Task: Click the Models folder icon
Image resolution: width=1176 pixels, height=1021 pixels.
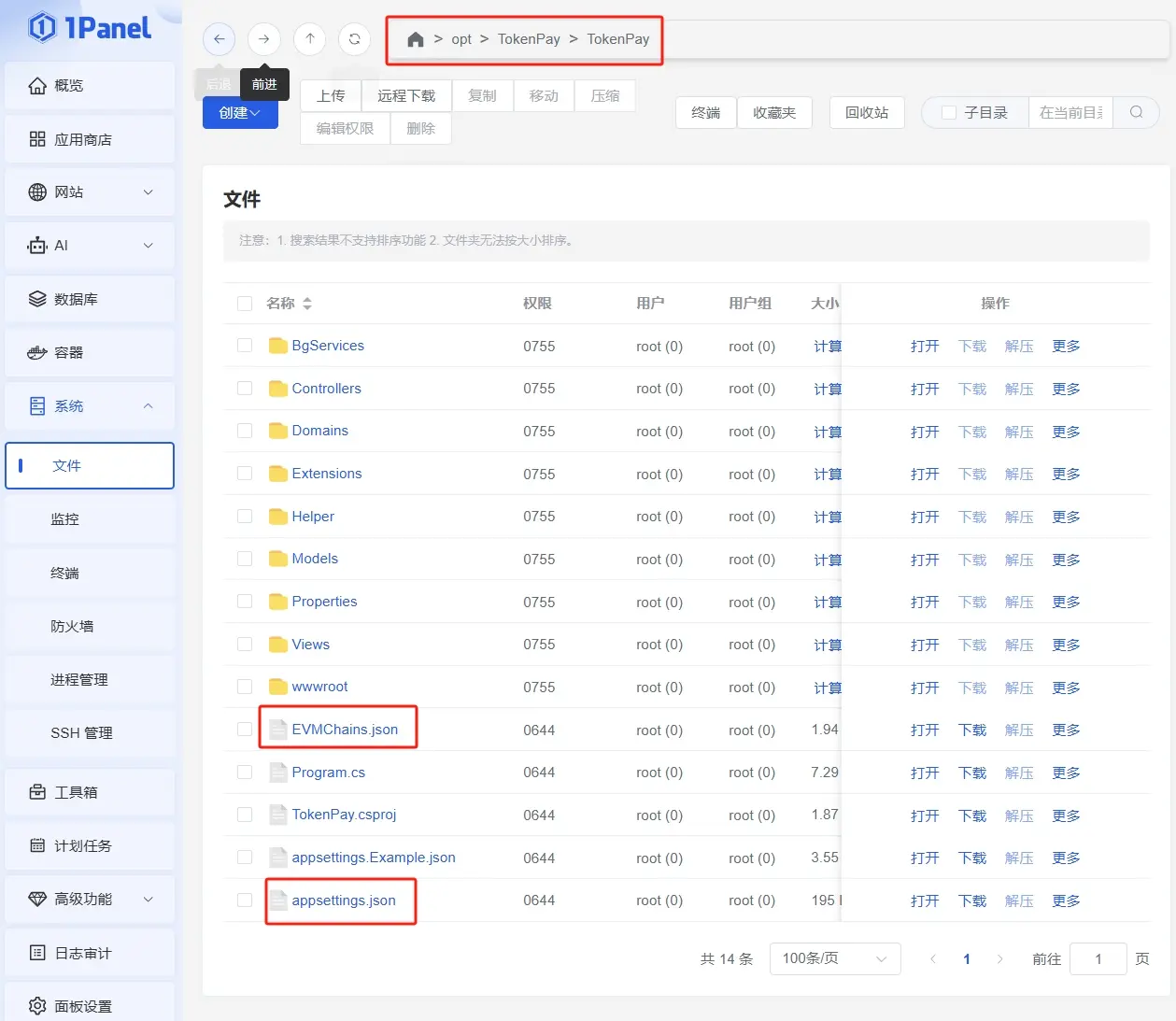Action: click(x=277, y=559)
